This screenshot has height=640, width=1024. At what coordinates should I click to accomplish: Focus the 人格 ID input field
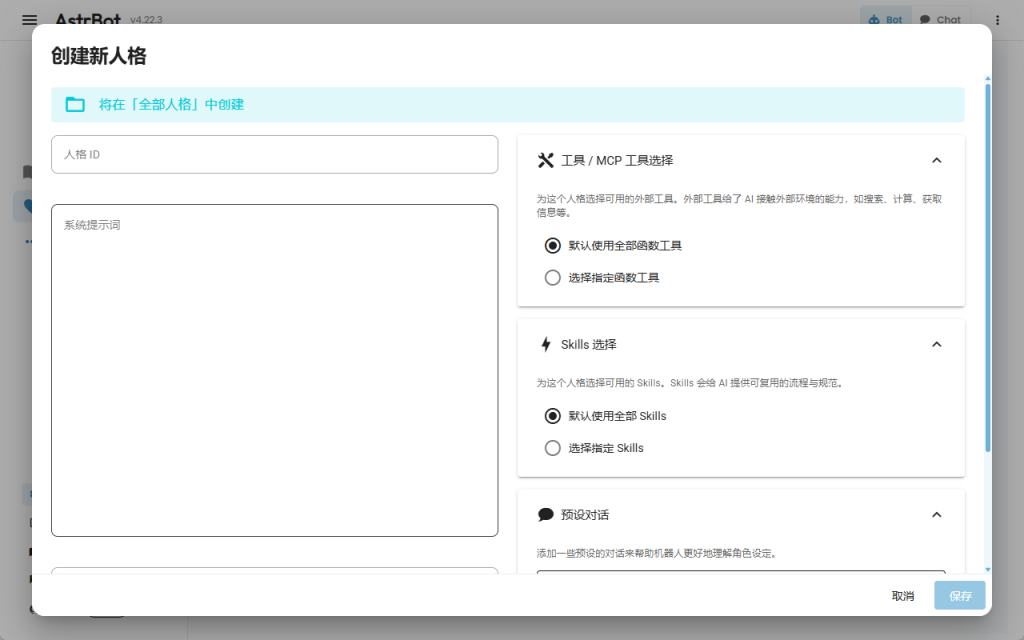[x=274, y=155]
